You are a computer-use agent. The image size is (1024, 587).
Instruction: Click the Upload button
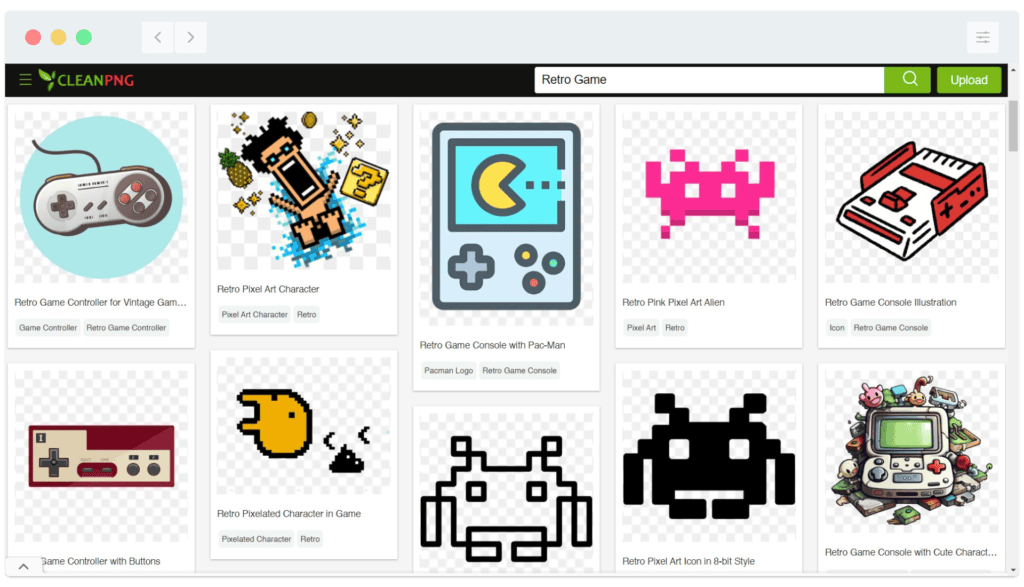tap(968, 80)
